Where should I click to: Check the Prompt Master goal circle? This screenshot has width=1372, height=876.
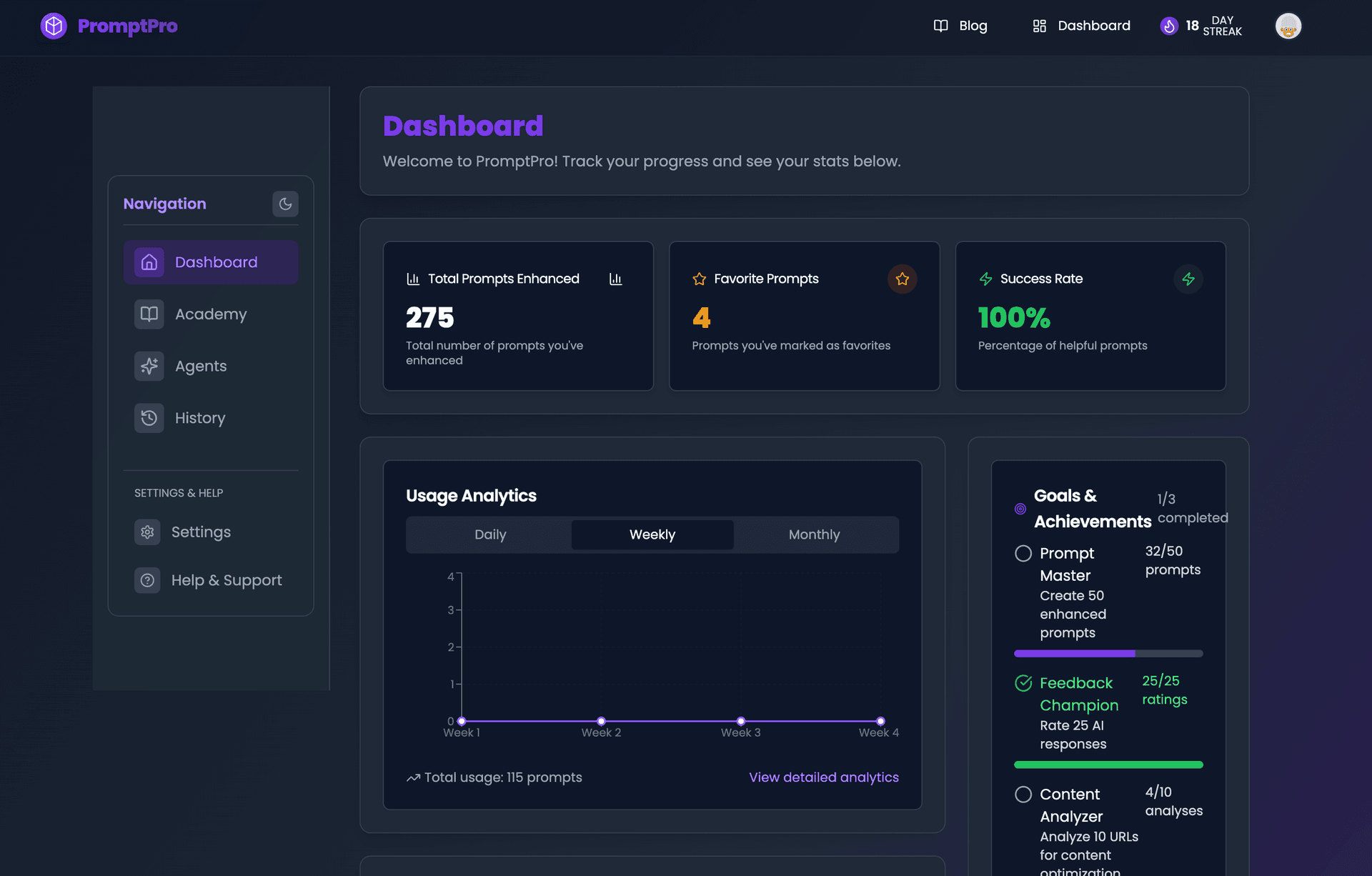1023,553
